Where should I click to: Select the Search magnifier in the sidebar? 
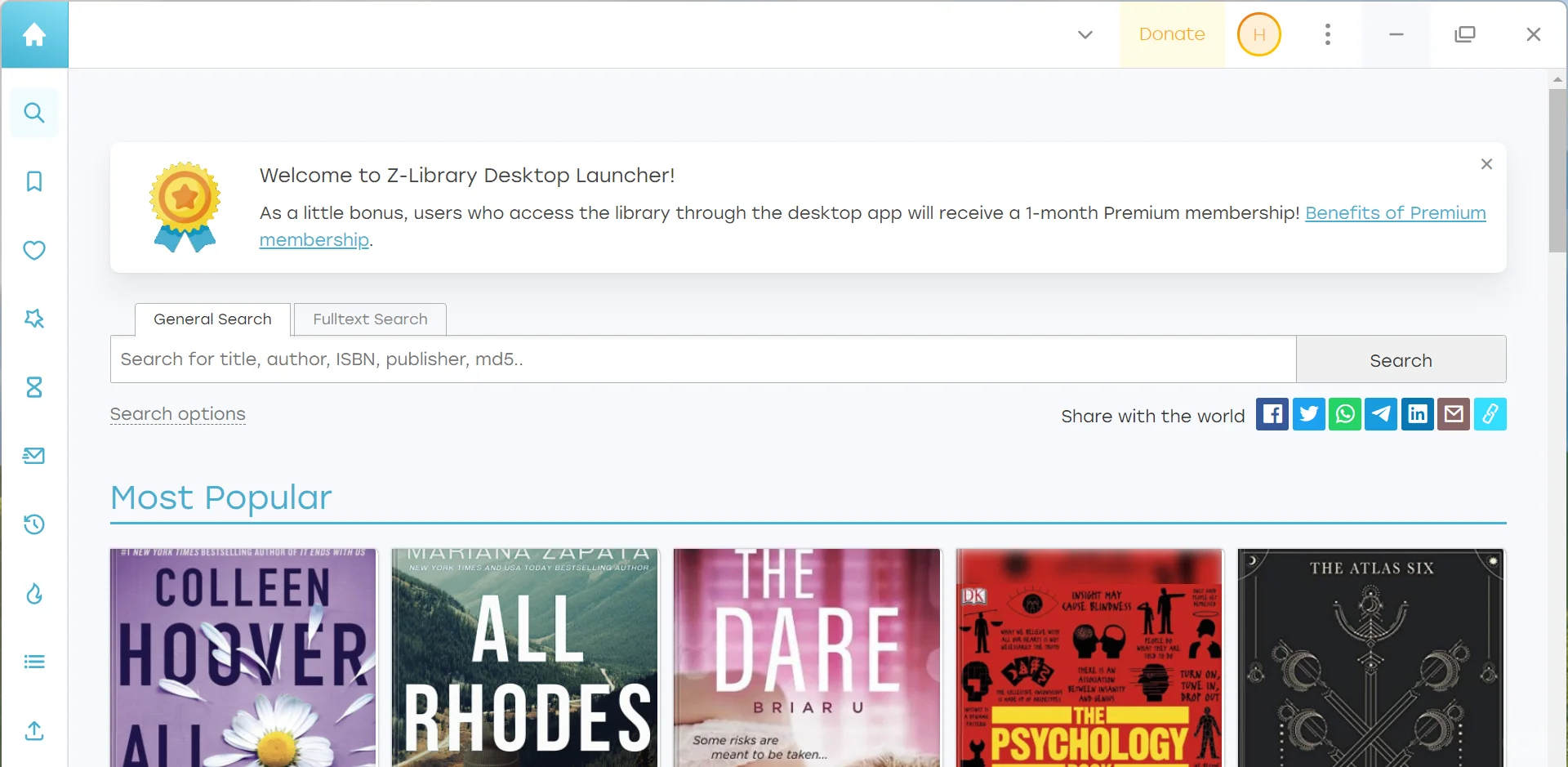(34, 113)
